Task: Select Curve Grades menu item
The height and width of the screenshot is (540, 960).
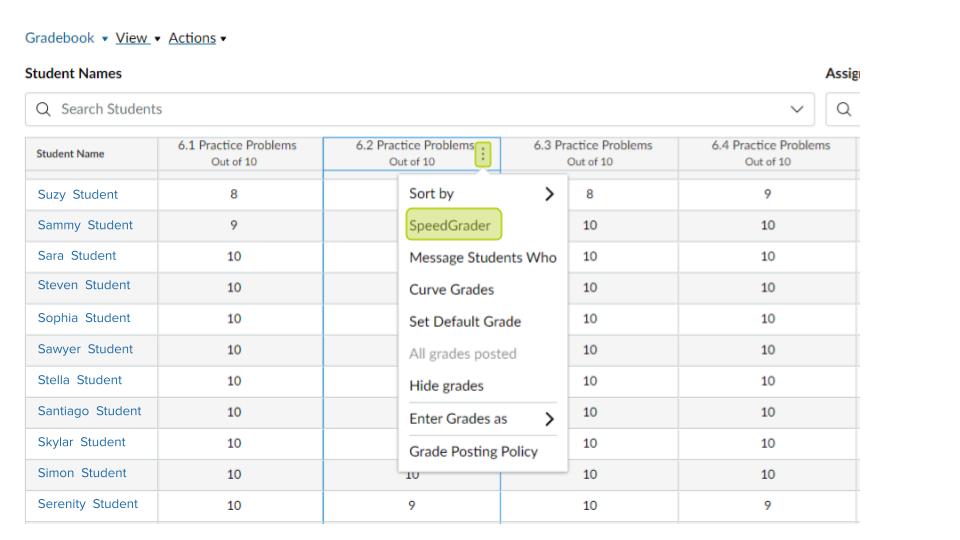Action: coord(452,290)
